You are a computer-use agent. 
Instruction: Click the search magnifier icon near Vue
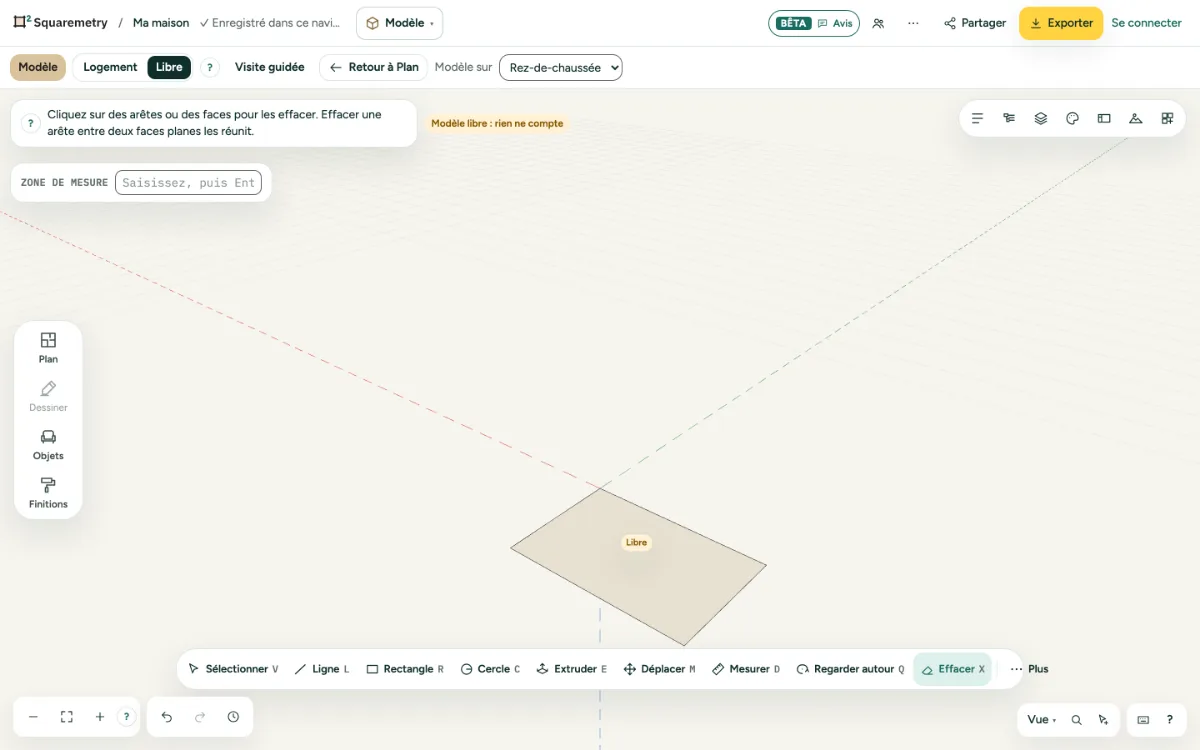(1077, 720)
